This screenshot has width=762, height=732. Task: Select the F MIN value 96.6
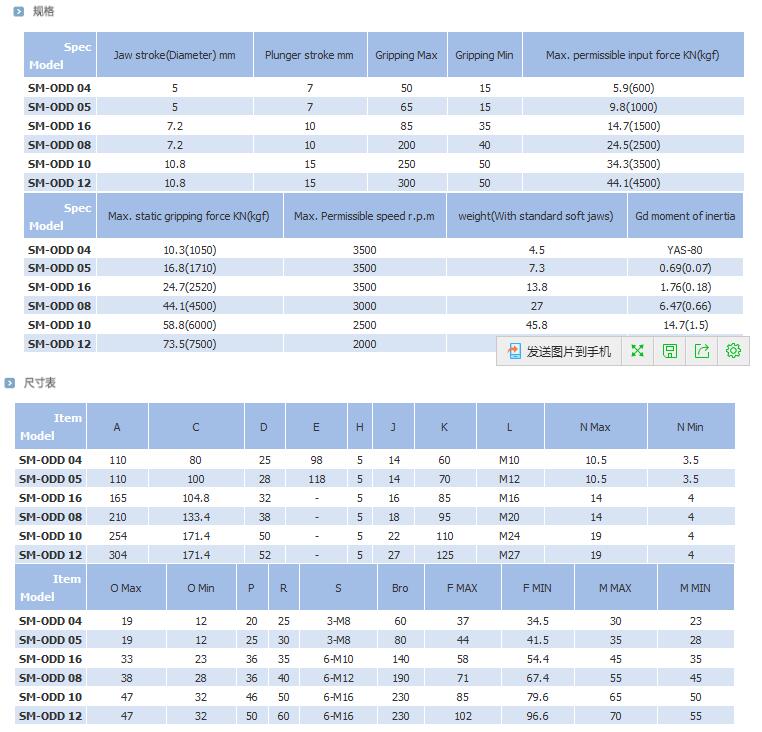coord(537,715)
